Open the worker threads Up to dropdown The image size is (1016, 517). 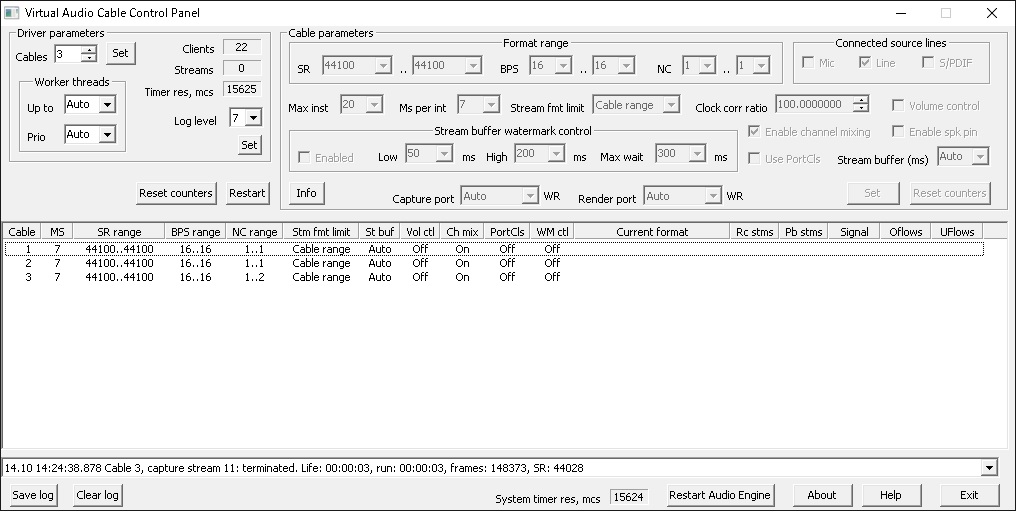108,104
